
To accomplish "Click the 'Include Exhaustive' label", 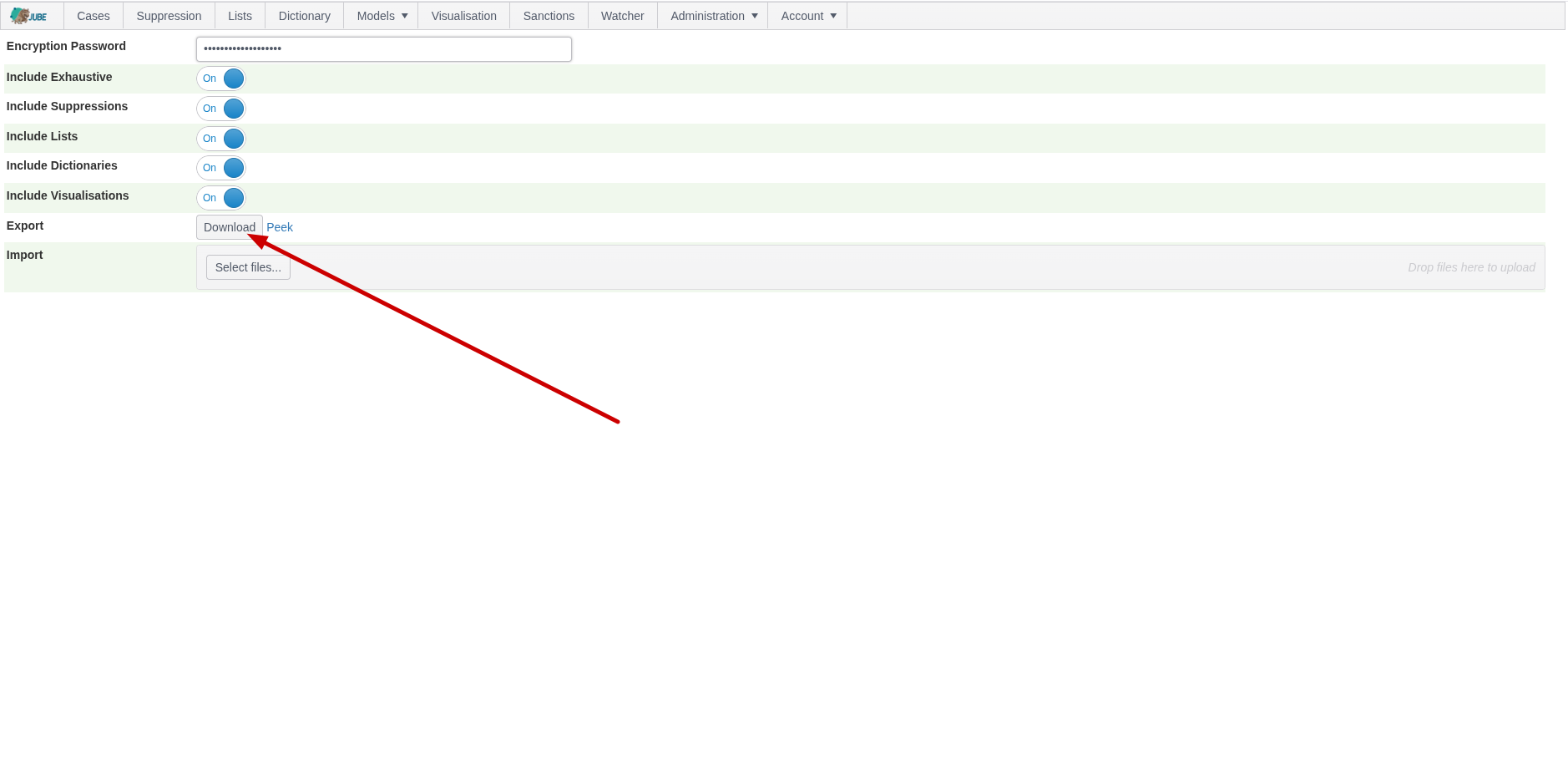I will tap(59, 77).
